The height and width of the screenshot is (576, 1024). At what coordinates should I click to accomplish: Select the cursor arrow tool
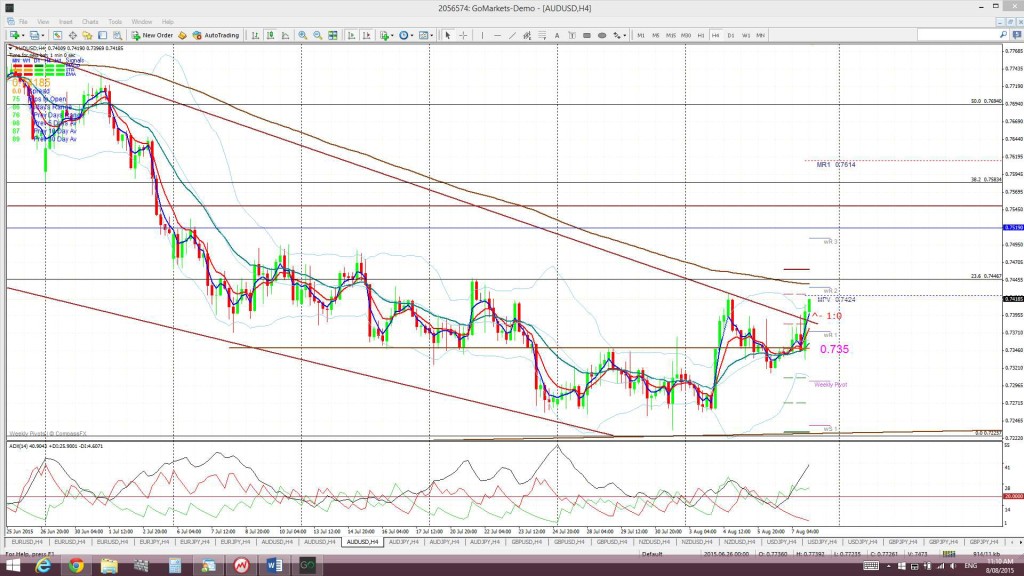448,35
